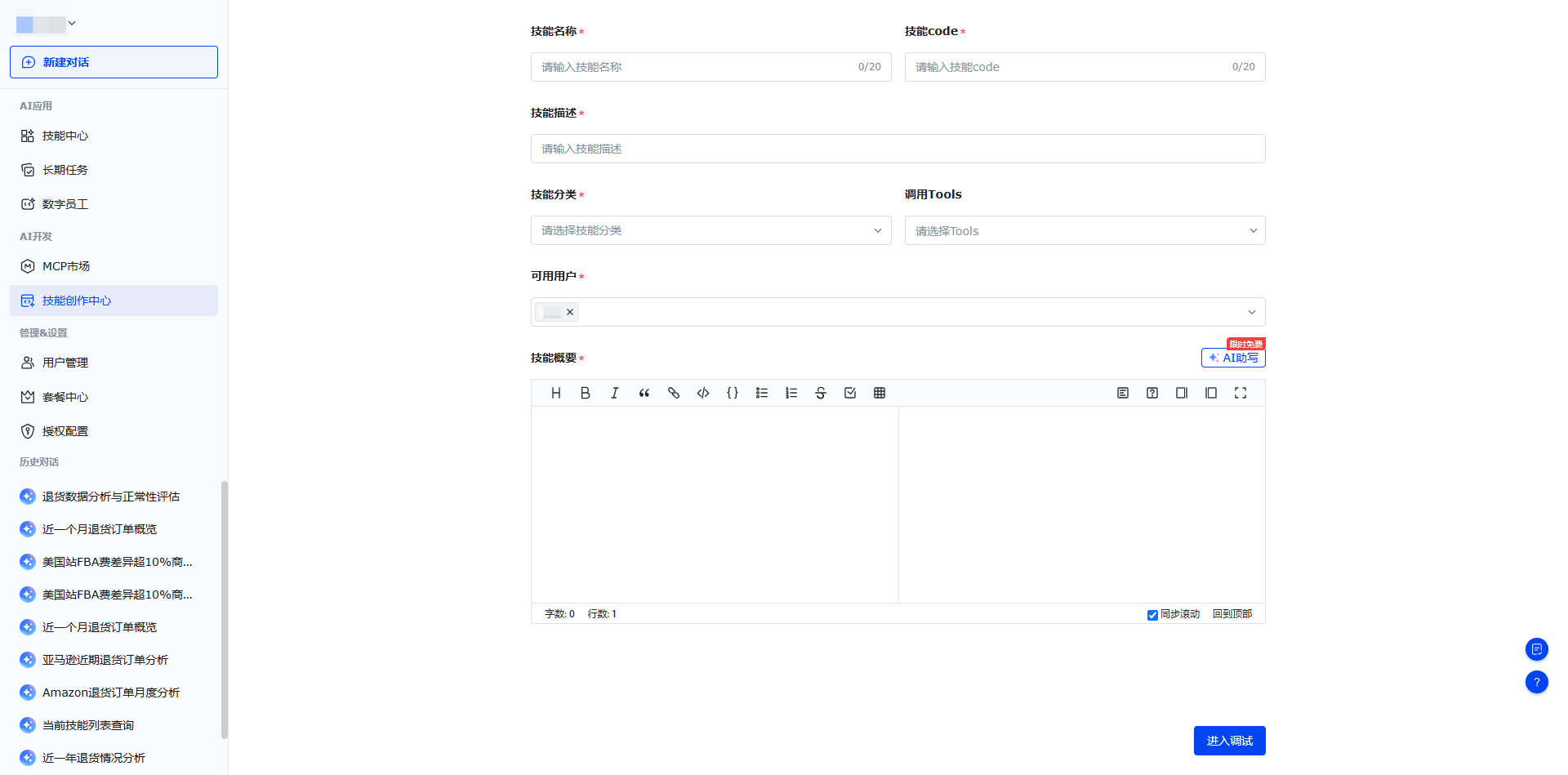Image resolution: width=1568 pixels, height=775 pixels.
Task: Focus the 技能名称 input field
Action: (711, 67)
